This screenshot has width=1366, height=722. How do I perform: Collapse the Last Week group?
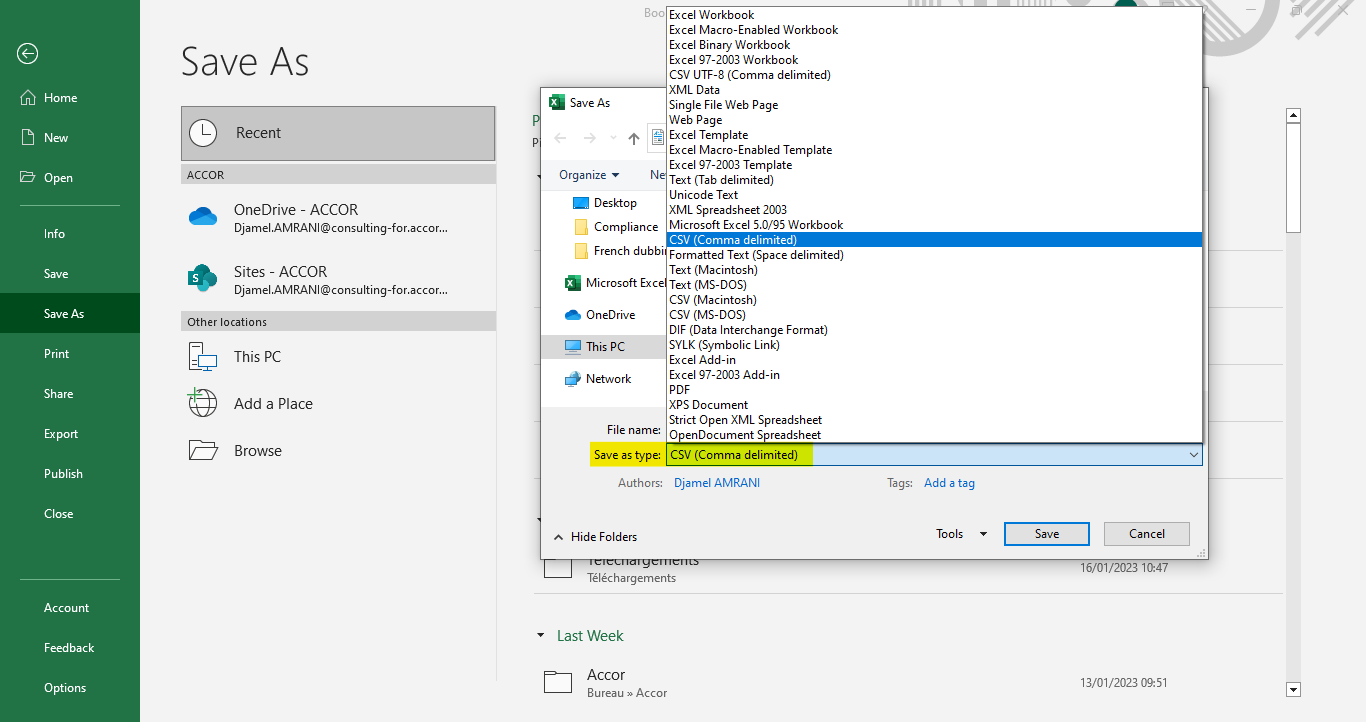[541, 636]
